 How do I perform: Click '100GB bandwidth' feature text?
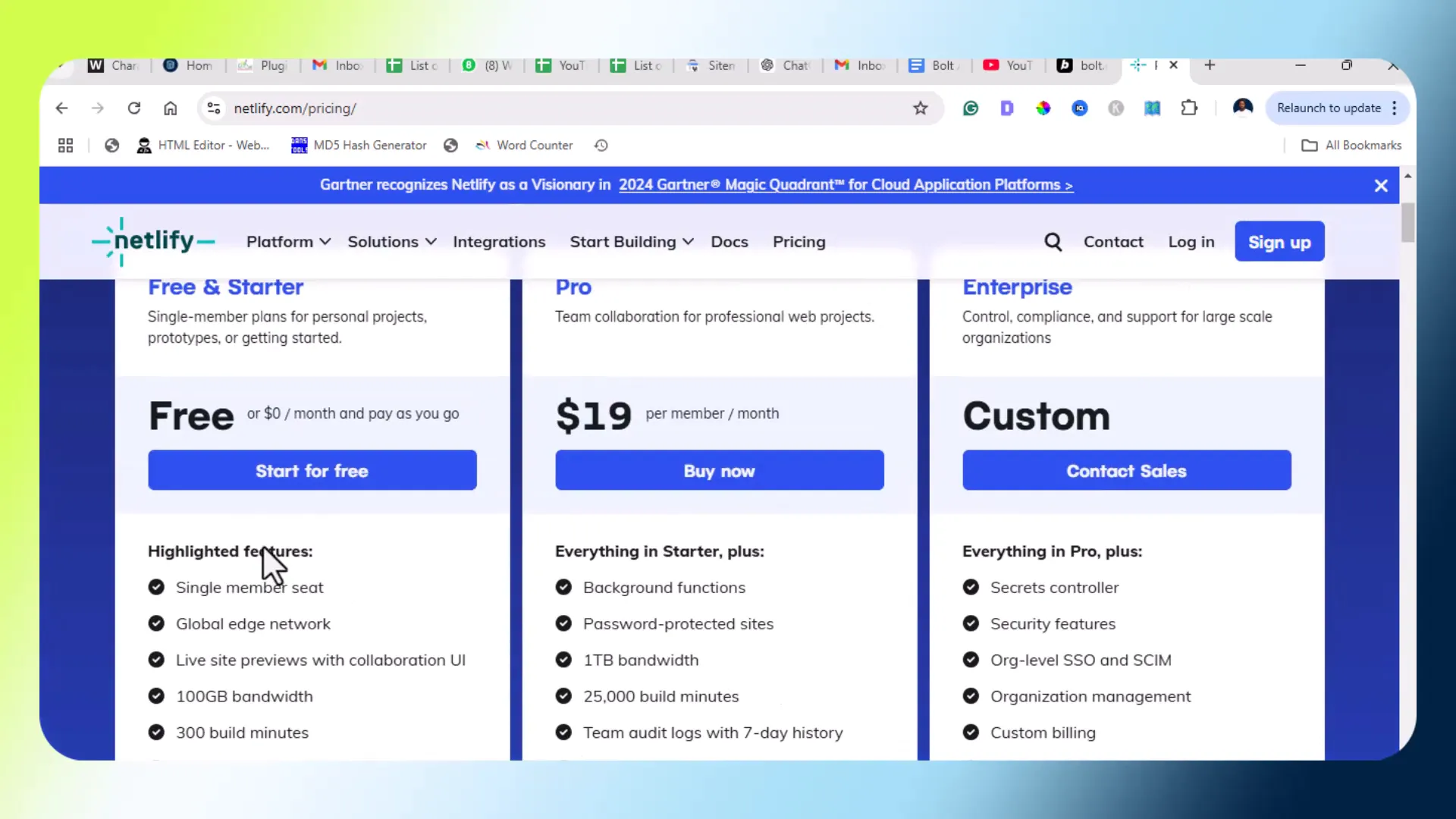tap(244, 696)
